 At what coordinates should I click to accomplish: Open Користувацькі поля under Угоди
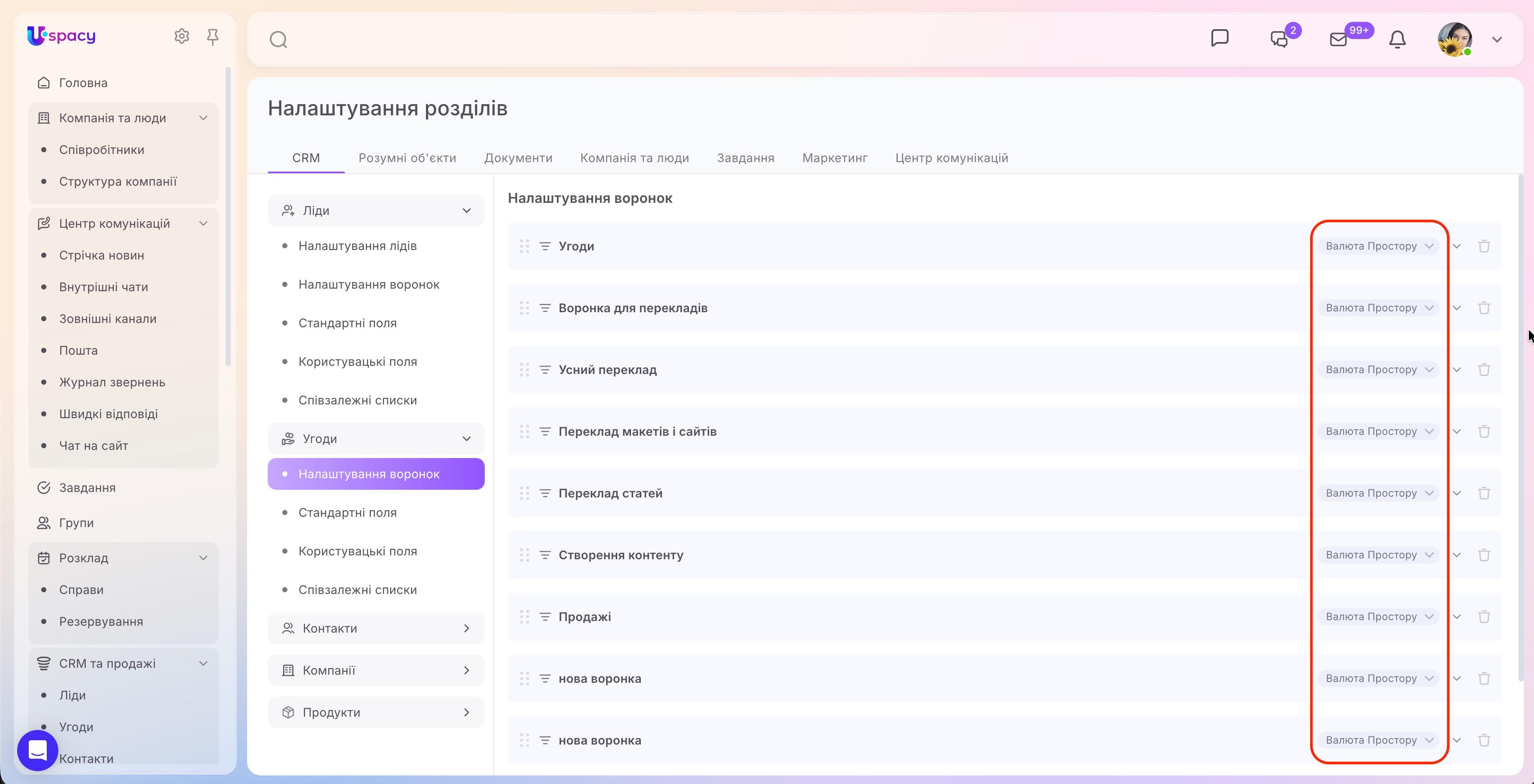pos(357,551)
